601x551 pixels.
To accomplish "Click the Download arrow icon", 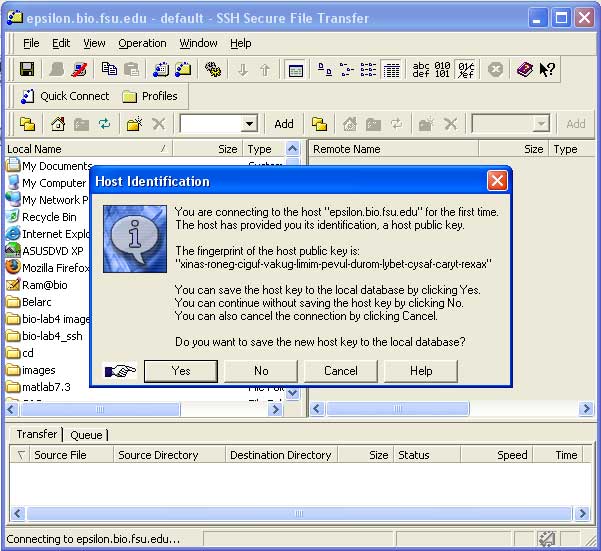I will tap(243, 70).
